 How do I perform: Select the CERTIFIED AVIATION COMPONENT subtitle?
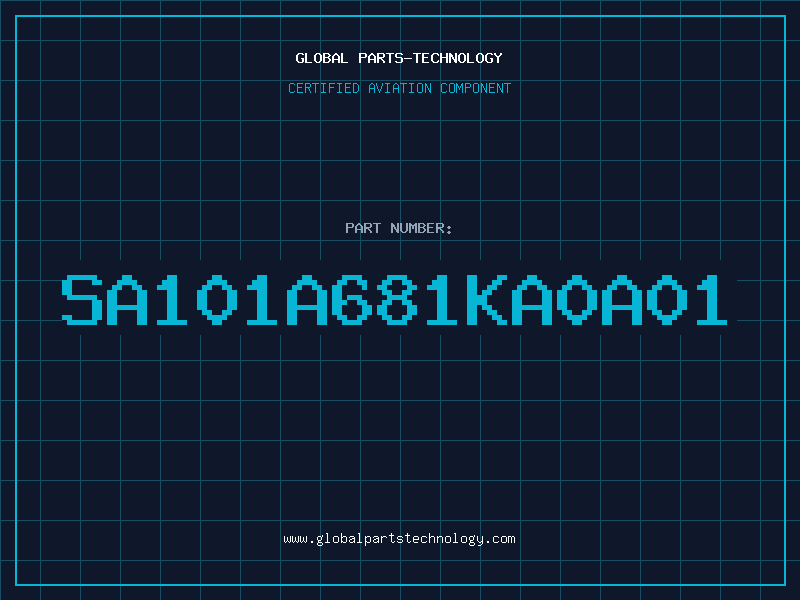(399, 88)
